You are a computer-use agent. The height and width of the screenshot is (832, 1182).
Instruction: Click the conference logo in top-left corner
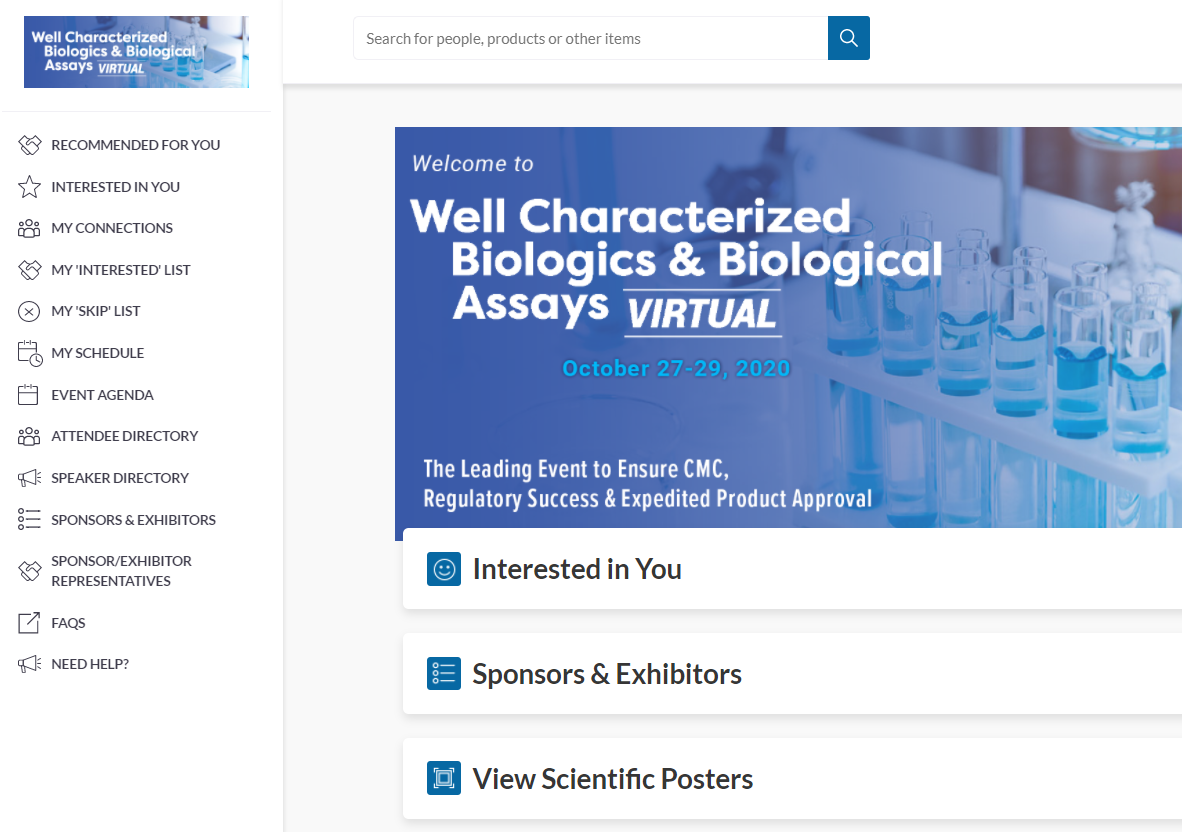pos(136,52)
